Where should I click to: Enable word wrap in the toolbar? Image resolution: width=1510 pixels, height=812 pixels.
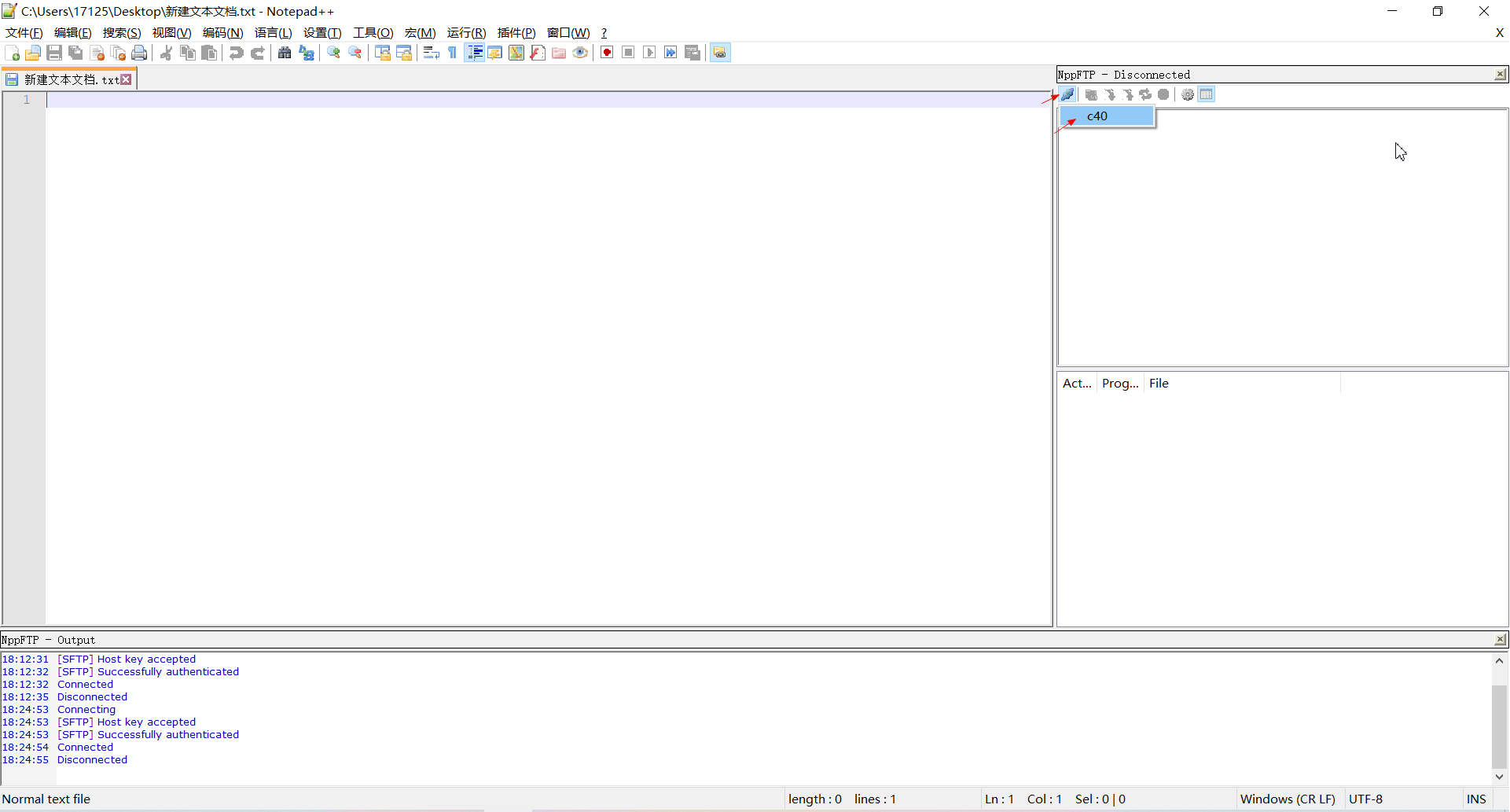pos(431,52)
